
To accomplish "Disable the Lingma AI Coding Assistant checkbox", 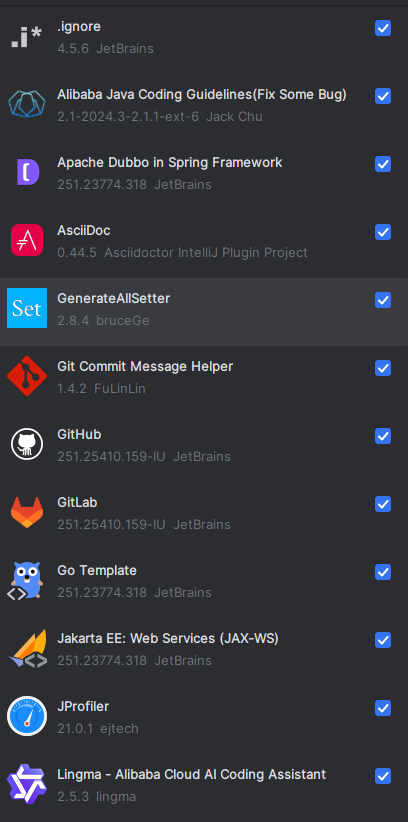I will [x=383, y=776].
